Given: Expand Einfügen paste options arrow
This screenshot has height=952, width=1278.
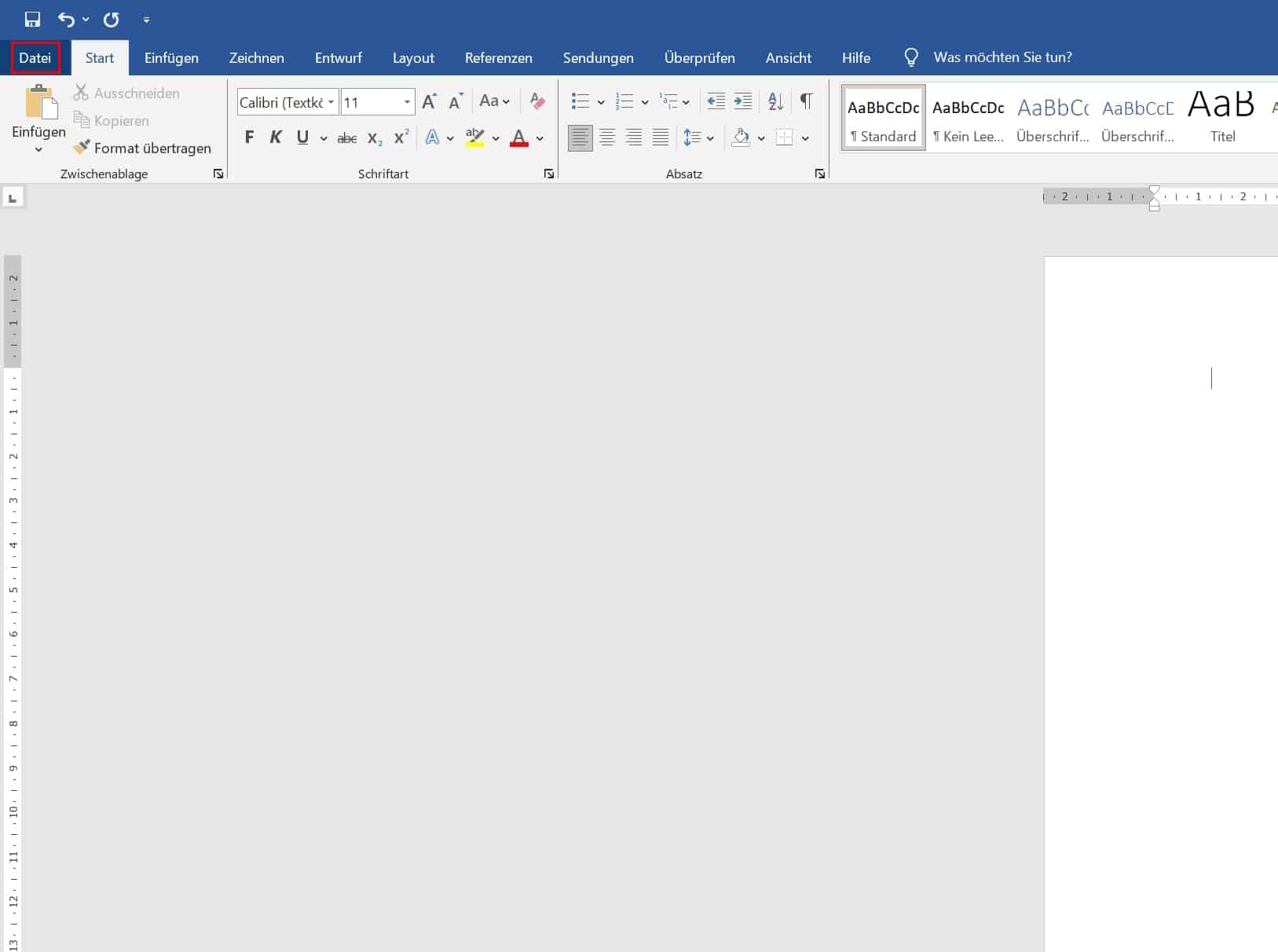Looking at the screenshot, I should [x=38, y=149].
